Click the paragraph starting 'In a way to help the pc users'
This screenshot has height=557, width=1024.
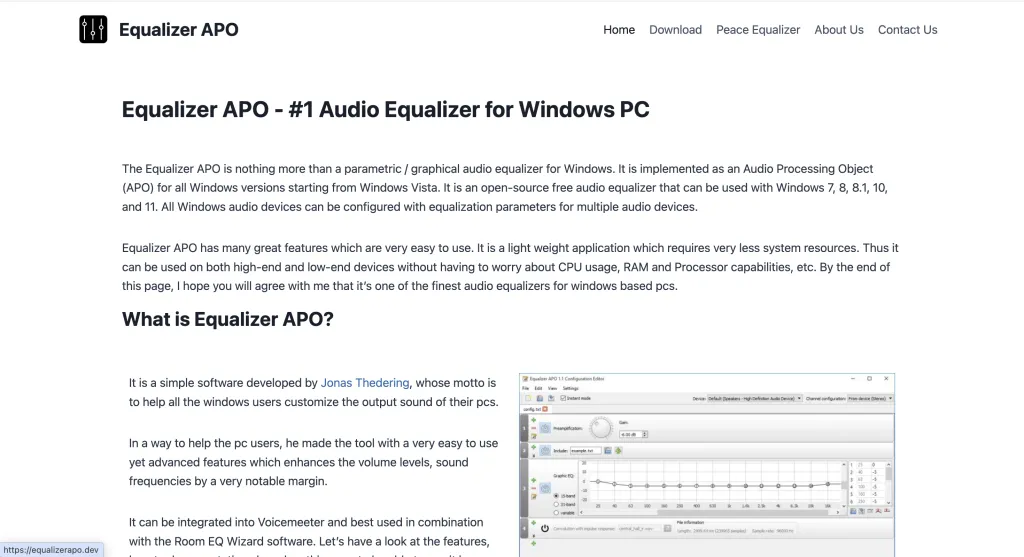click(x=313, y=462)
